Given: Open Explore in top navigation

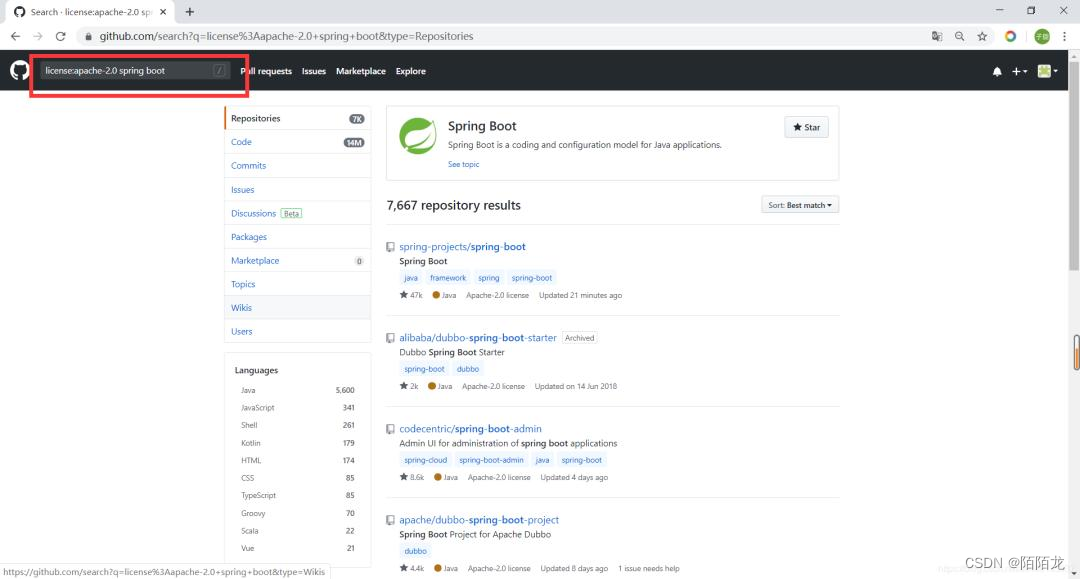Looking at the screenshot, I should (411, 71).
